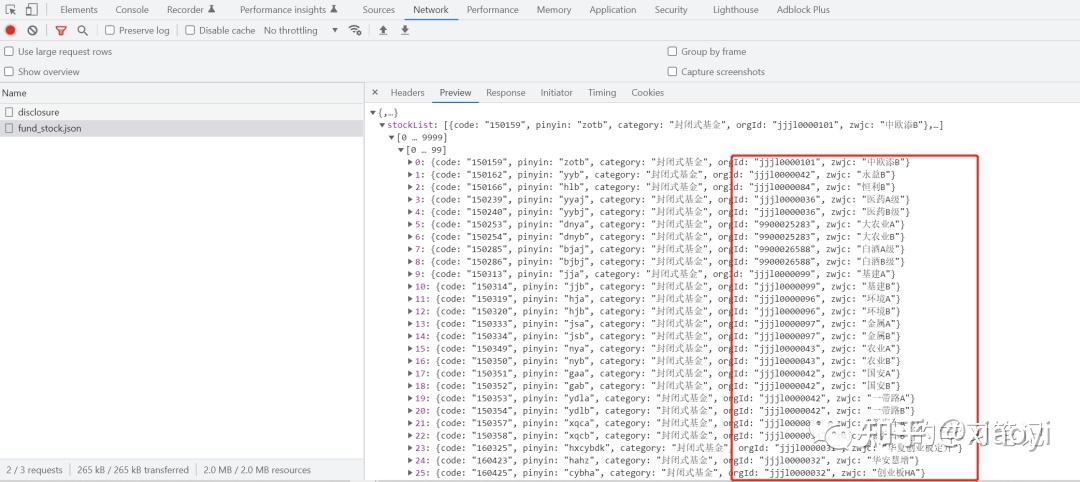
Task: Toggle the network filter funnel icon
Action: coord(61,30)
